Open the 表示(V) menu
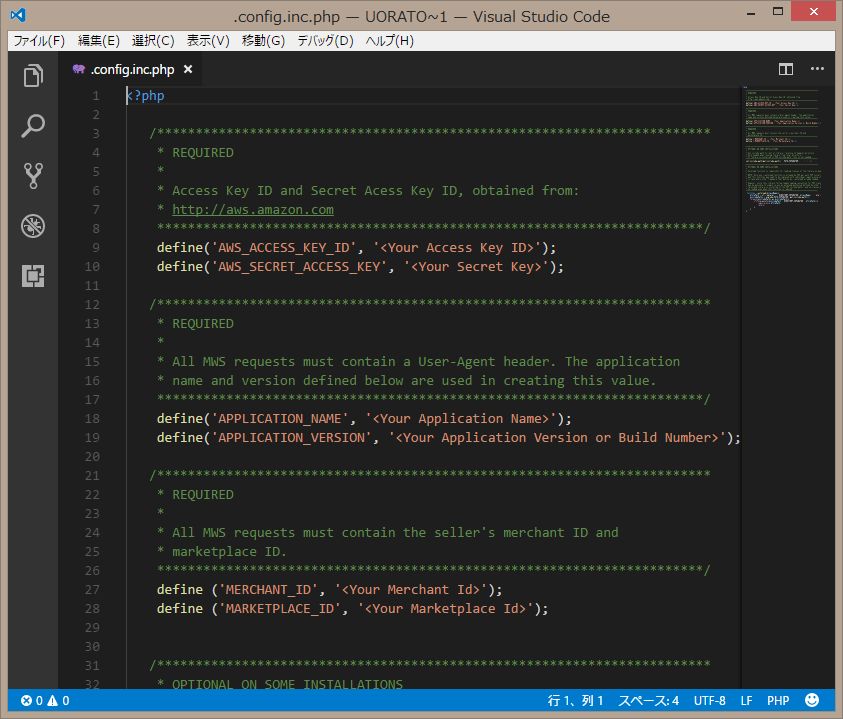 208,41
